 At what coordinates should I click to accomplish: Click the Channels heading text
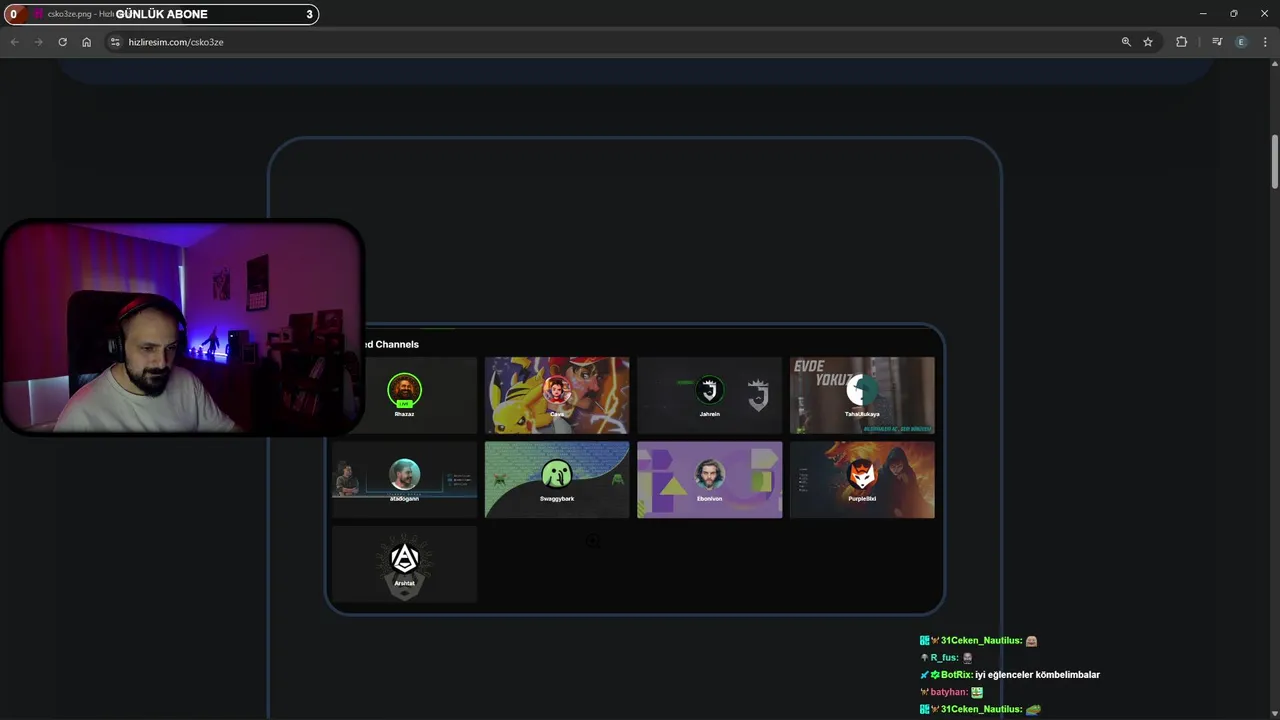[397, 344]
